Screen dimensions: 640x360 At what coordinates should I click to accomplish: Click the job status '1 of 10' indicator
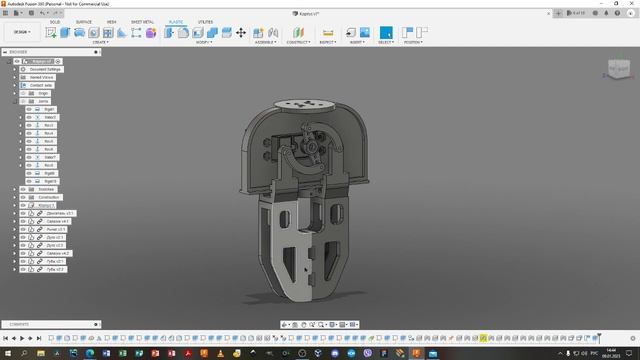[576, 13]
